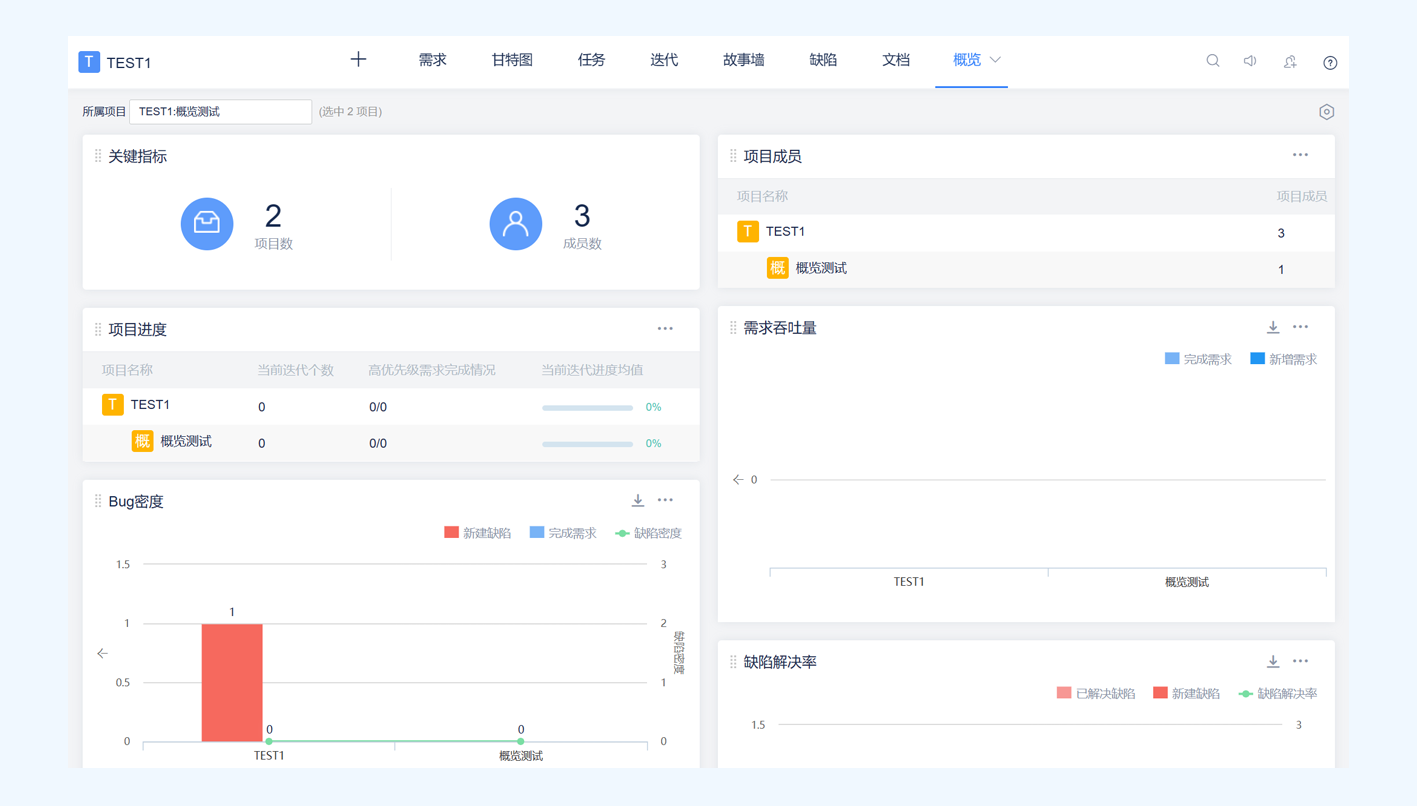Open more options for 项目进度 panel
The width and height of the screenshot is (1417, 806).
click(x=665, y=329)
